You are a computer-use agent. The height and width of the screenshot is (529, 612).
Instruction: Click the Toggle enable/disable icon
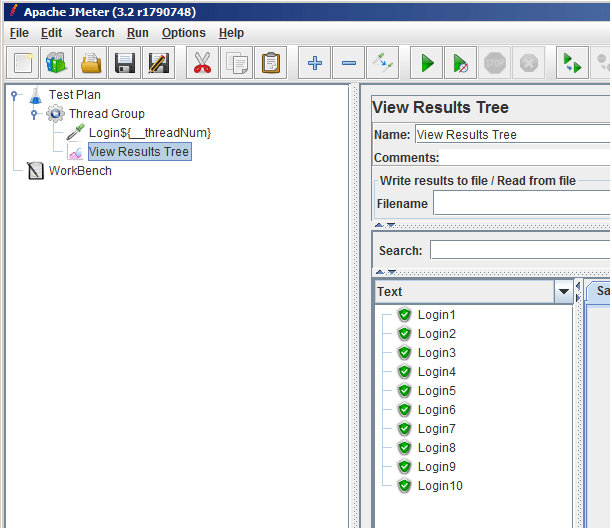(382, 63)
